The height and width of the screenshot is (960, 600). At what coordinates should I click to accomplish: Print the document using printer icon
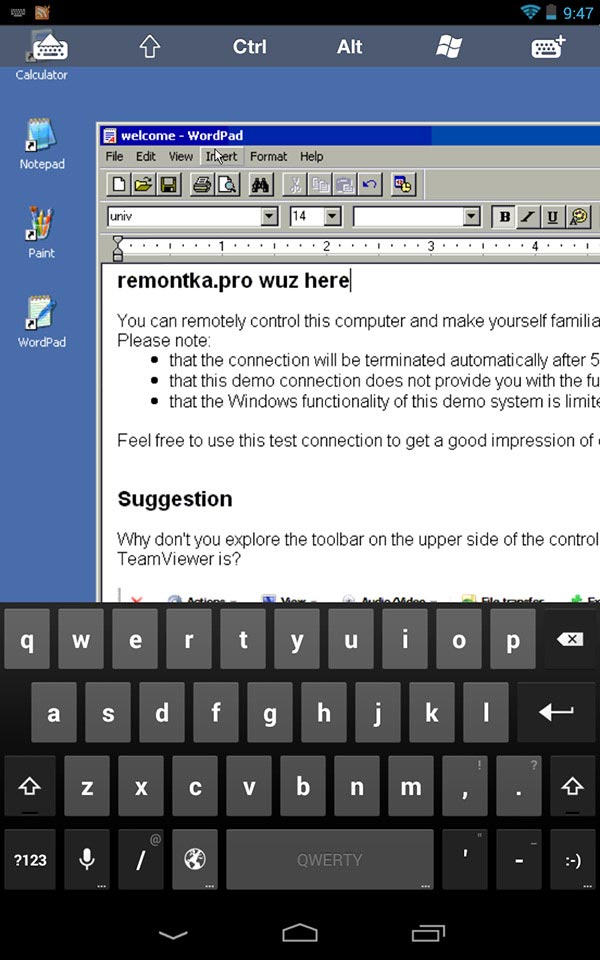click(x=202, y=184)
